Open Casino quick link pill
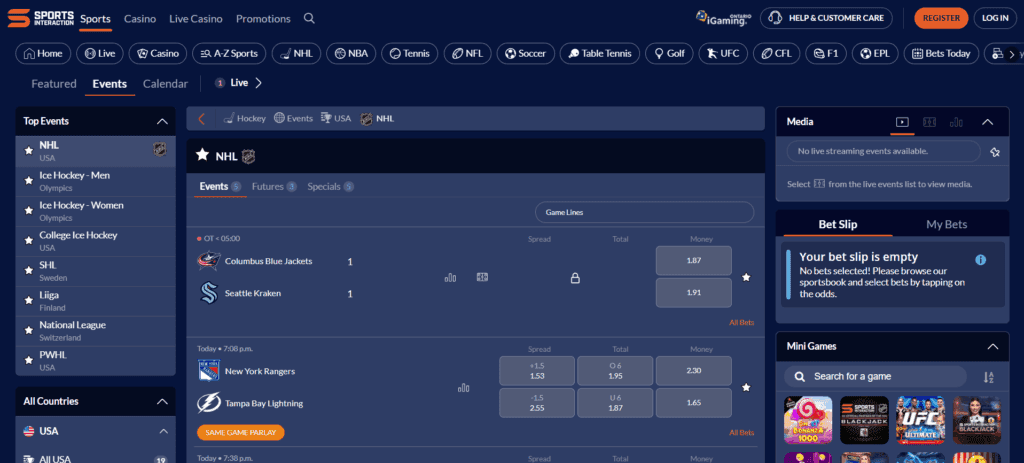 pyautogui.click(x=157, y=54)
